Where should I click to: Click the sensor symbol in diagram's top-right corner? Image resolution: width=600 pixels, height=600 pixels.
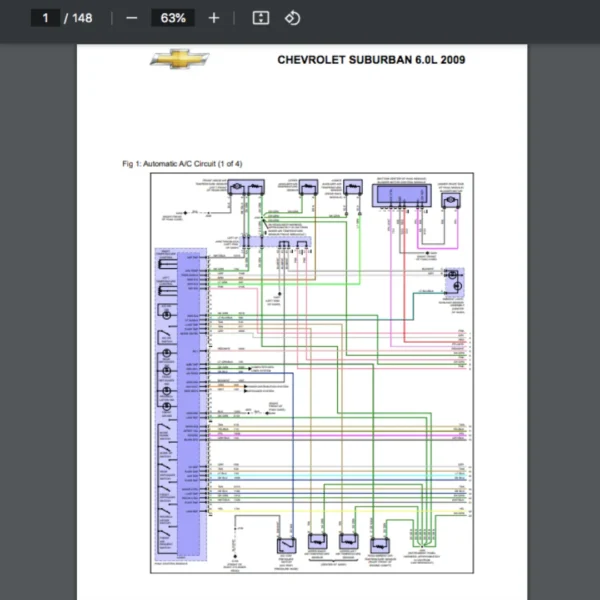pyautogui.click(x=450, y=199)
